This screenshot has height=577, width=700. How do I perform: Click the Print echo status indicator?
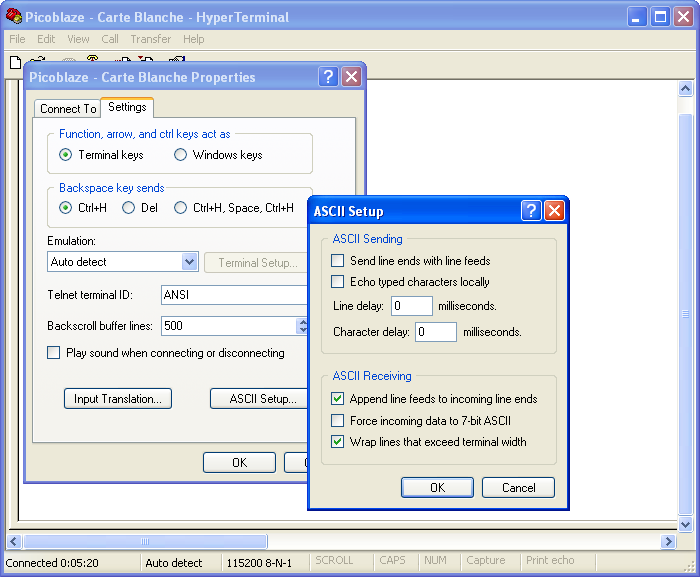550,560
